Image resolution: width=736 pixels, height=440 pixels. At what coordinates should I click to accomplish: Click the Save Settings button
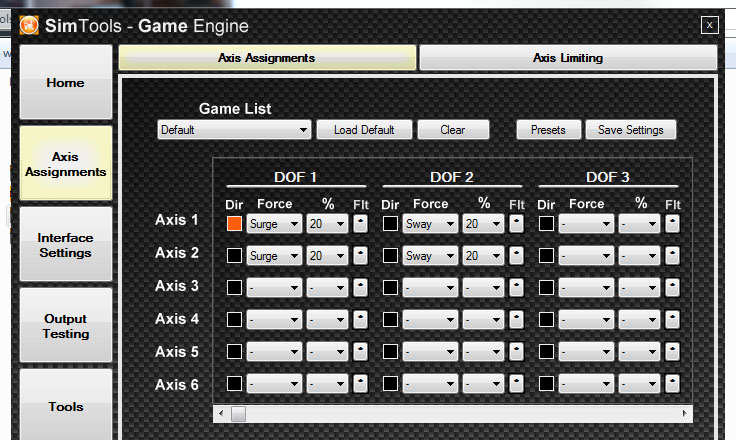[630, 130]
